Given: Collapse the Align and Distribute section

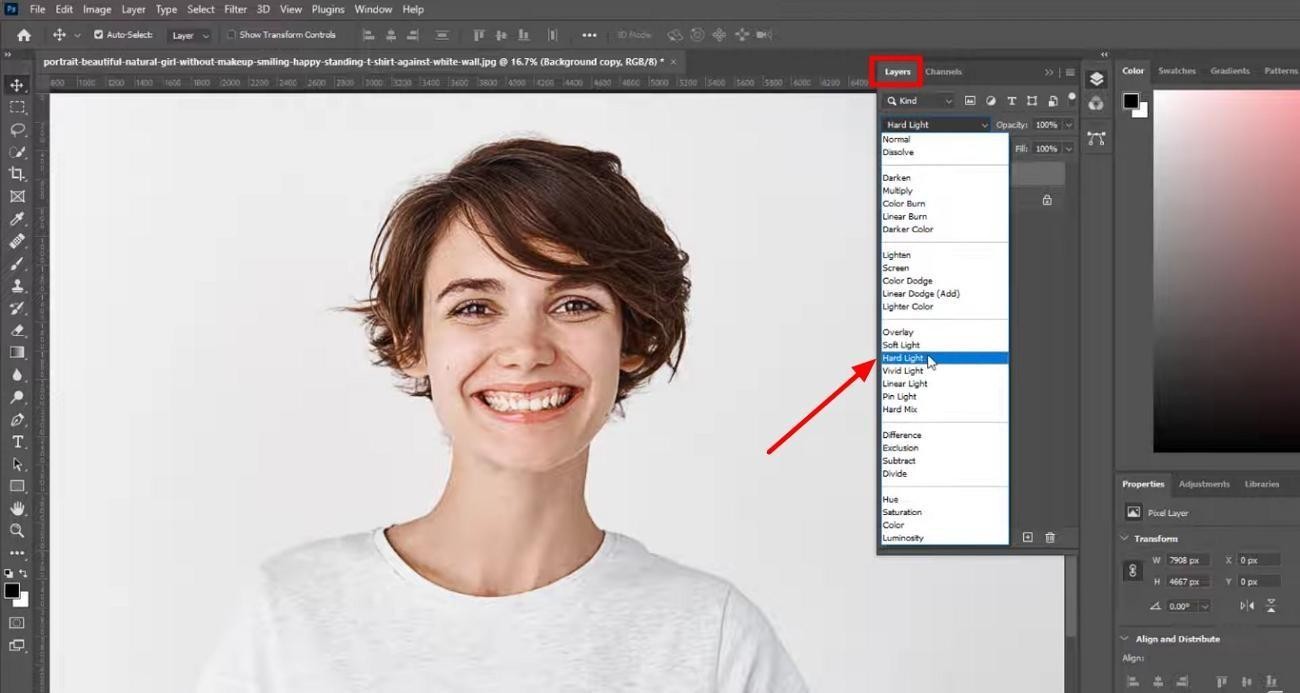Looking at the screenshot, I should 1124,639.
